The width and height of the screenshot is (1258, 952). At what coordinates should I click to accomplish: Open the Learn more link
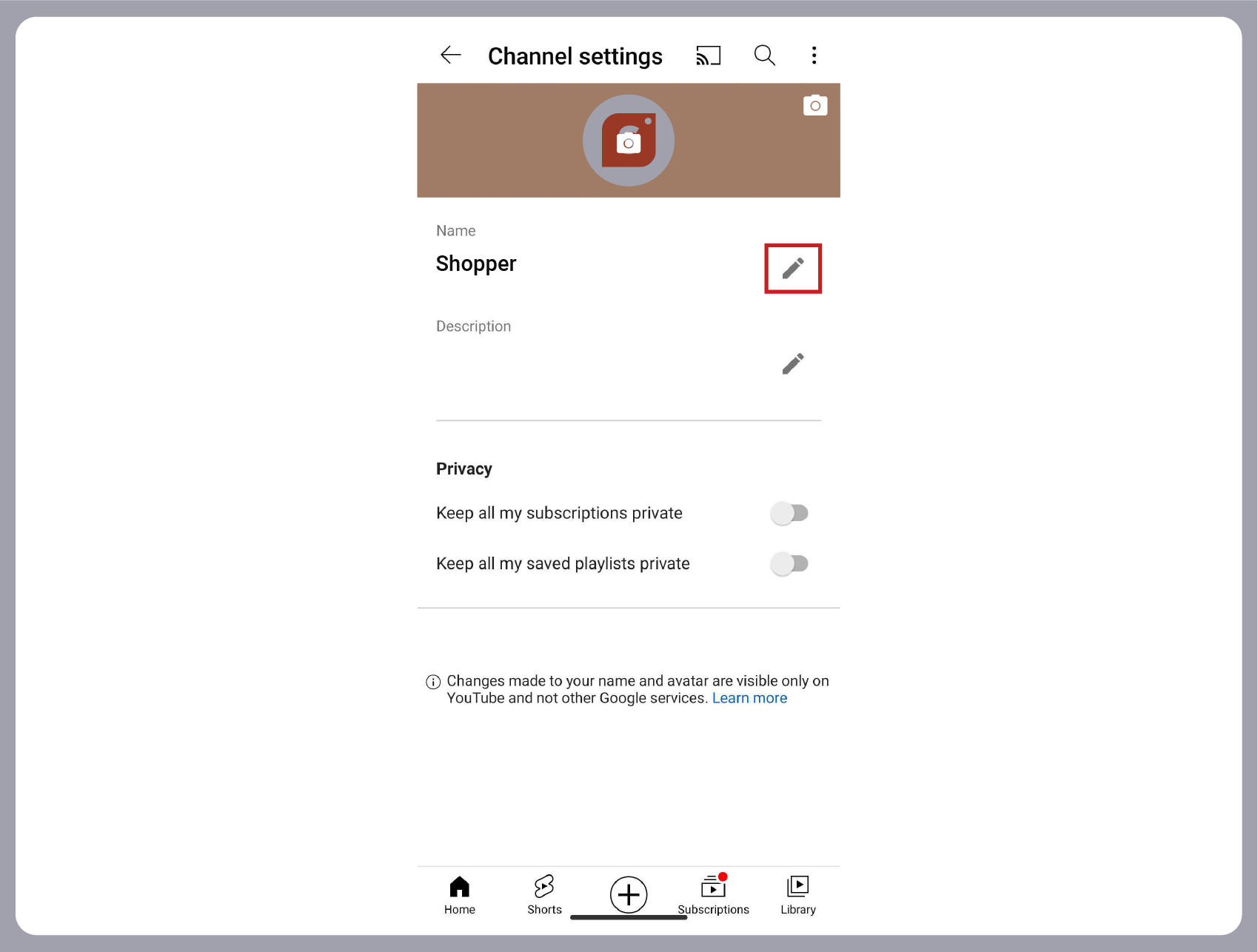point(749,698)
